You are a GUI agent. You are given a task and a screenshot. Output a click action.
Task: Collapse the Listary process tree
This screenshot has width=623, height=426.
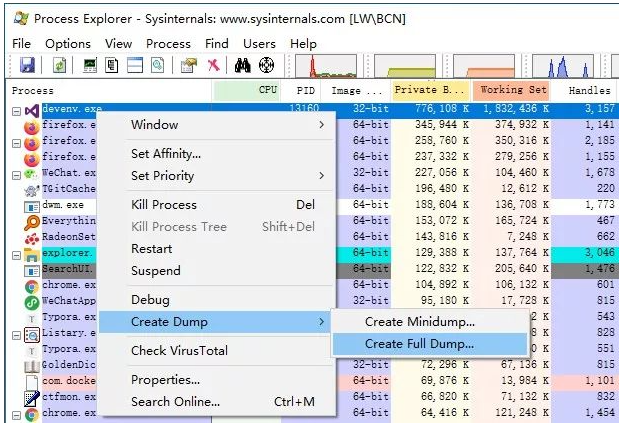16,336
